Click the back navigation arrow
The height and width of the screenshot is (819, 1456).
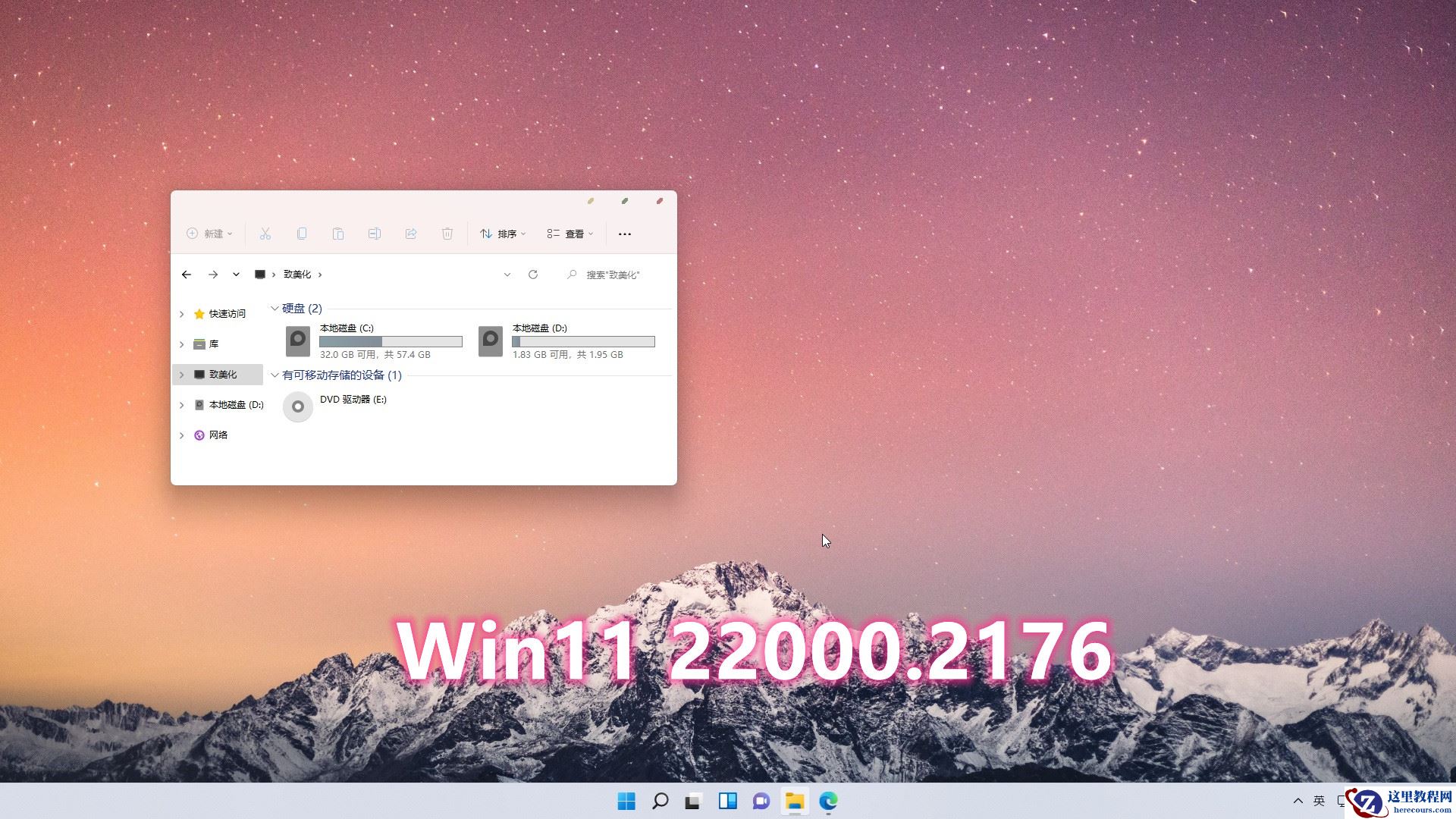coord(187,275)
